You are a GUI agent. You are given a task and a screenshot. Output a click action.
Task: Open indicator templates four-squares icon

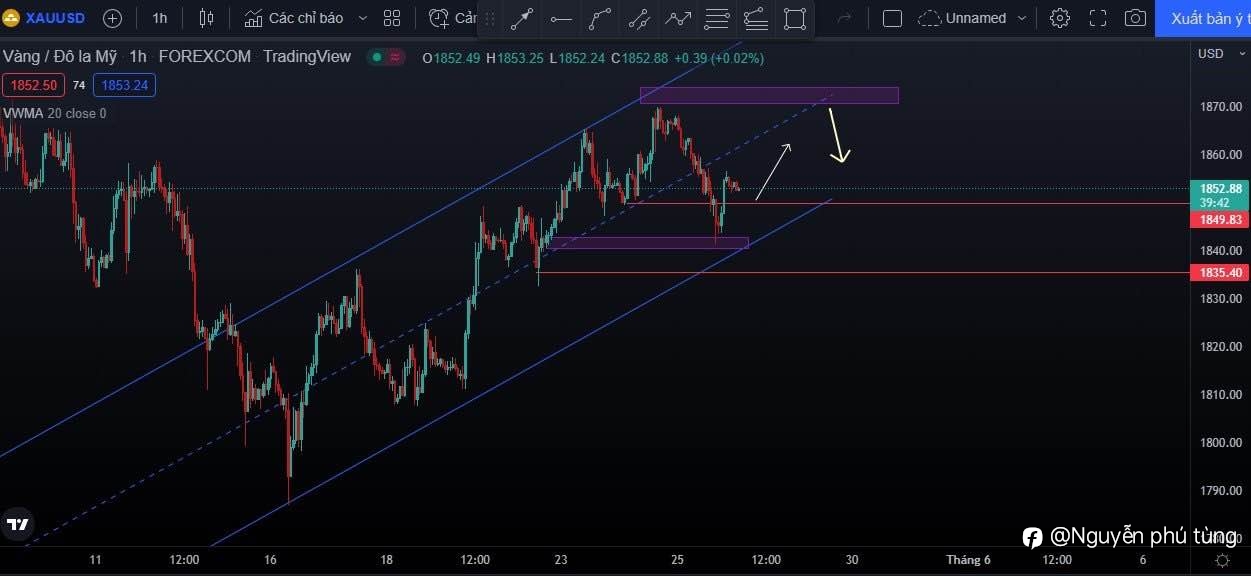coord(392,18)
